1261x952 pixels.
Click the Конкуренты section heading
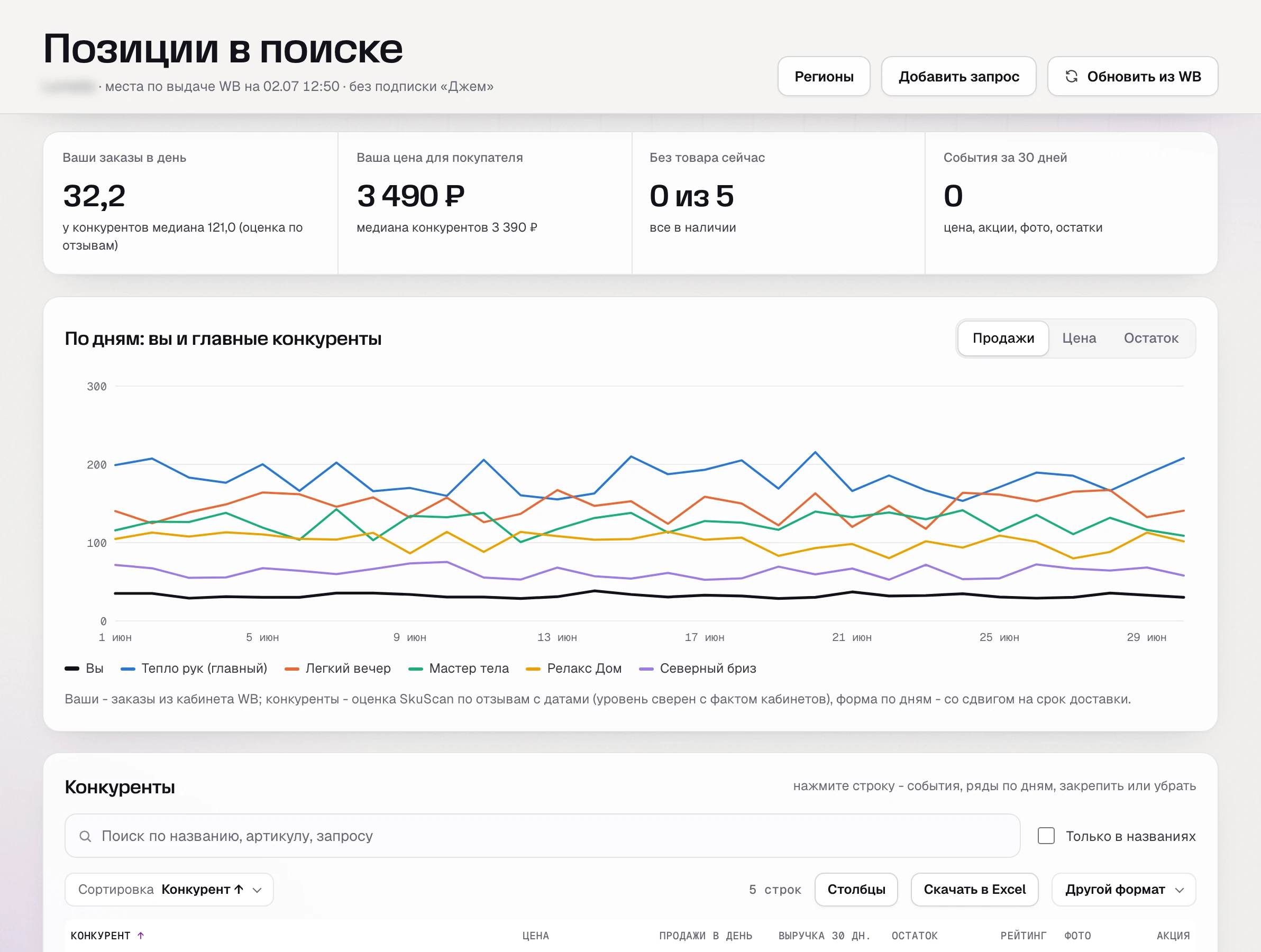(120, 786)
